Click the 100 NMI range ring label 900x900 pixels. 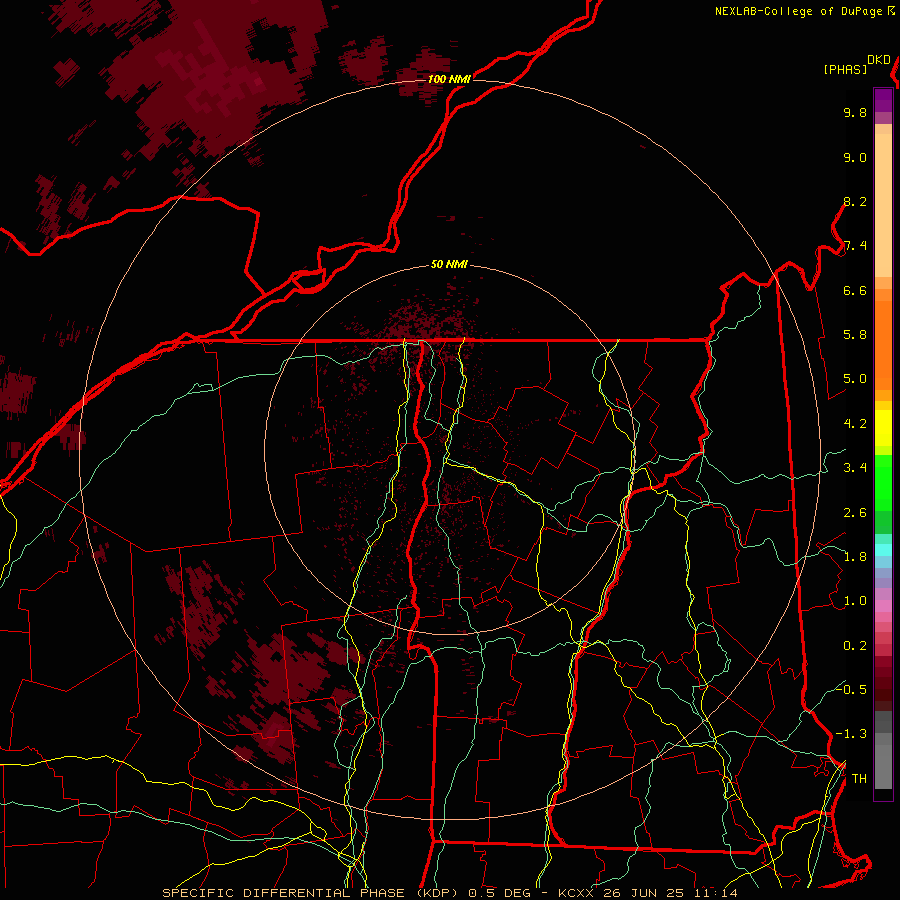click(449, 79)
